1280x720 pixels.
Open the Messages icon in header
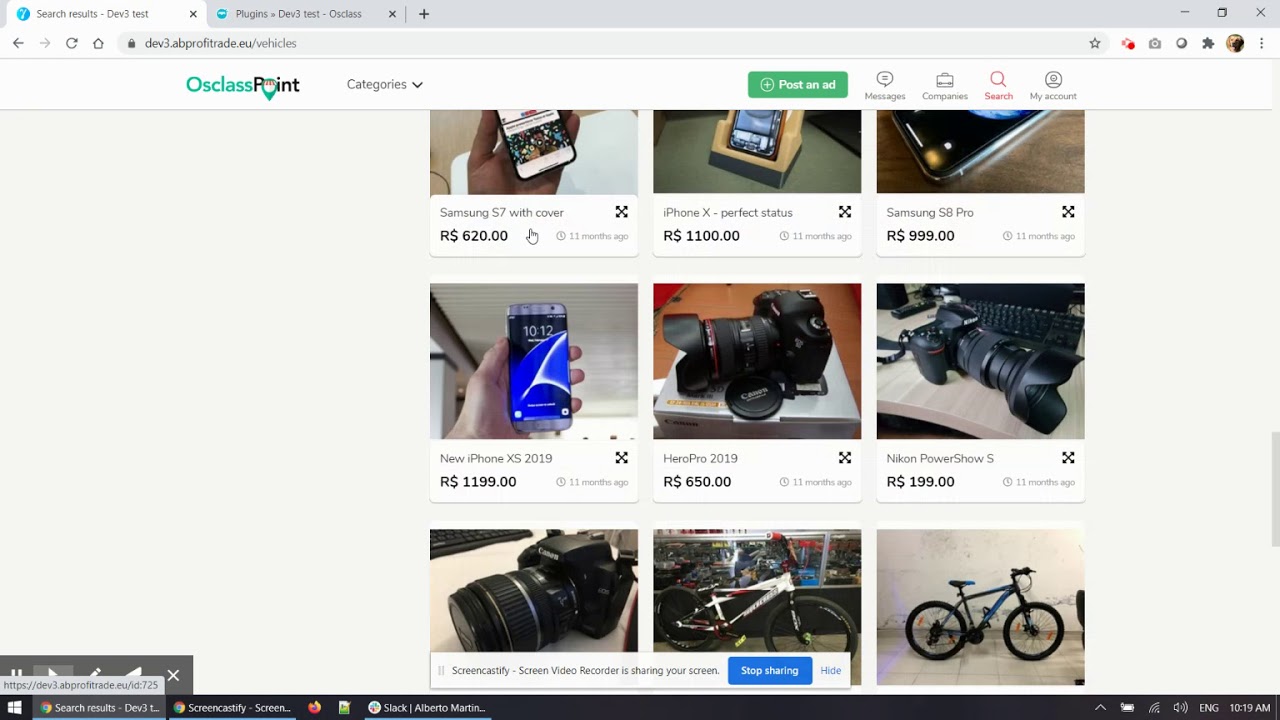(884, 85)
